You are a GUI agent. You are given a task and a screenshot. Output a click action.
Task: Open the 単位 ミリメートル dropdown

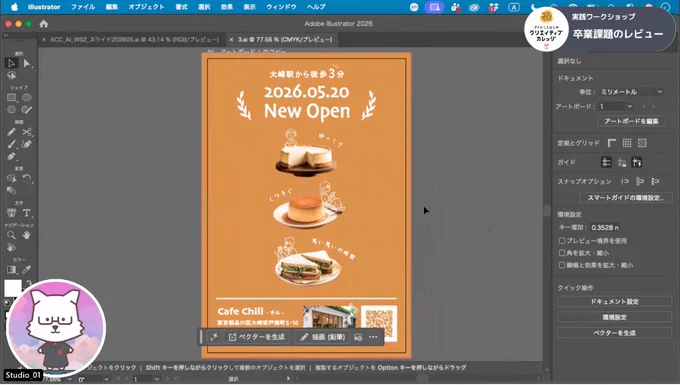631,92
